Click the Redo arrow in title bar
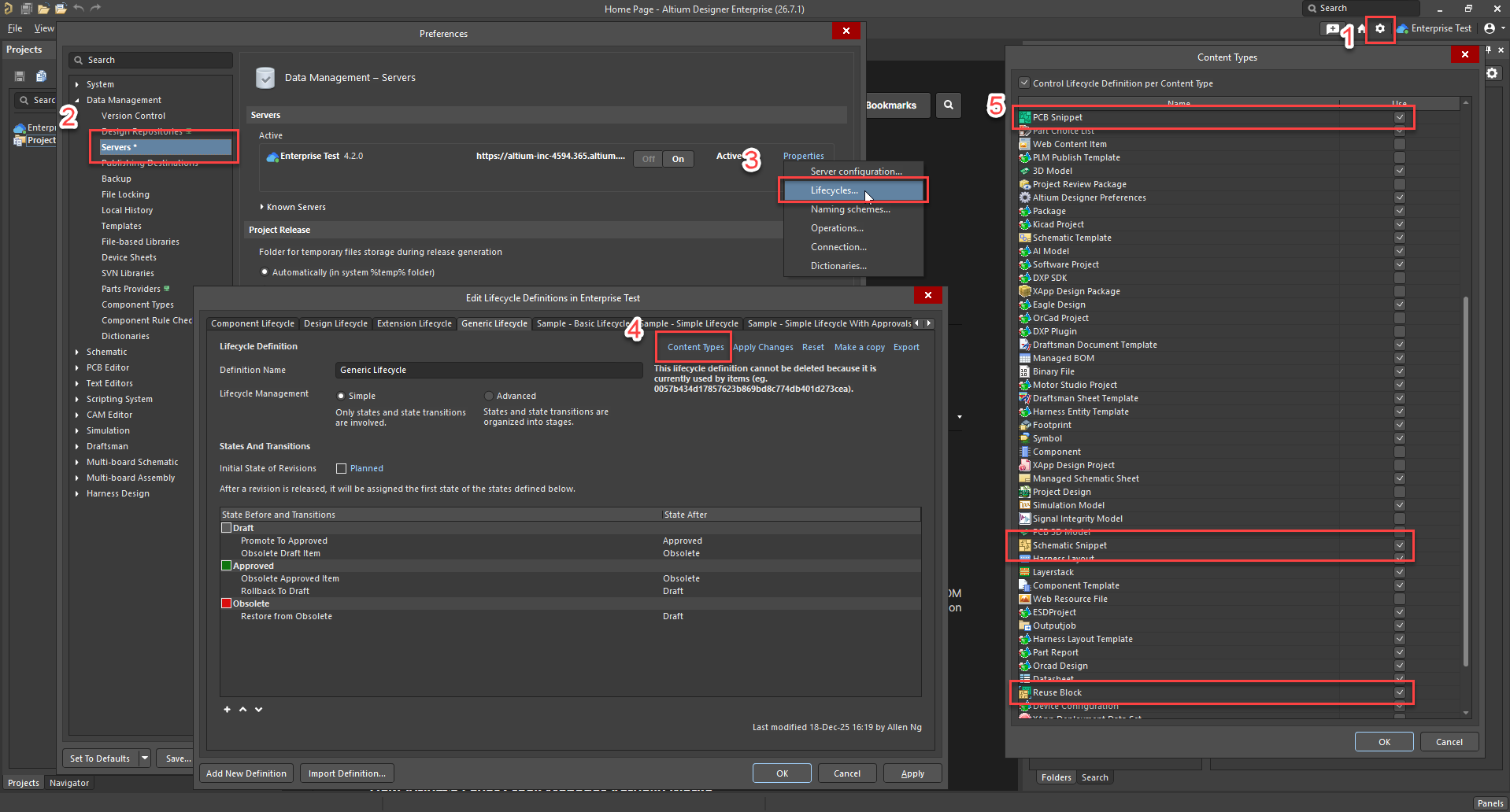This screenshot has height=812, width=1510. [95, 9]
